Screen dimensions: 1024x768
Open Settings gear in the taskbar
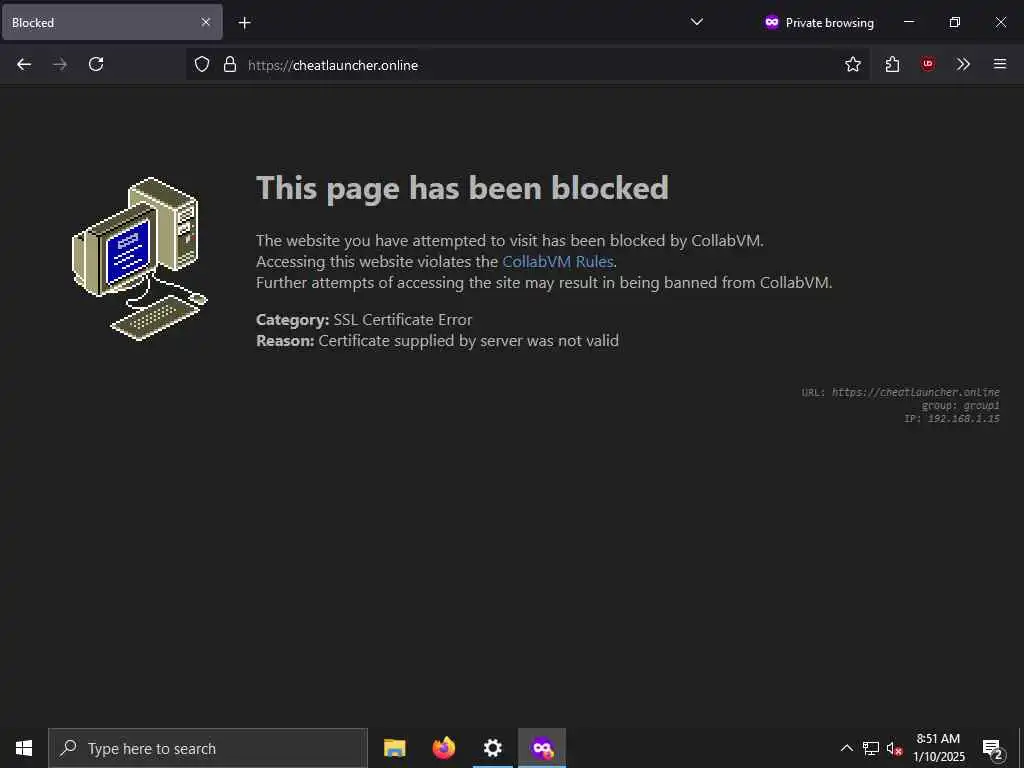coord(492,748)
